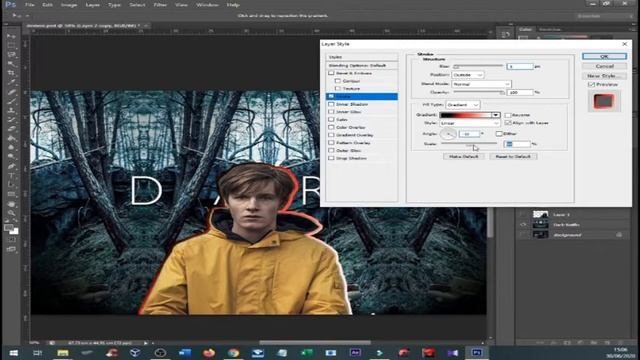Image resolution: width=640 pixels, height=360 pixels.
Task: Open Task View on taskbar
Action: tap(38, 353)
